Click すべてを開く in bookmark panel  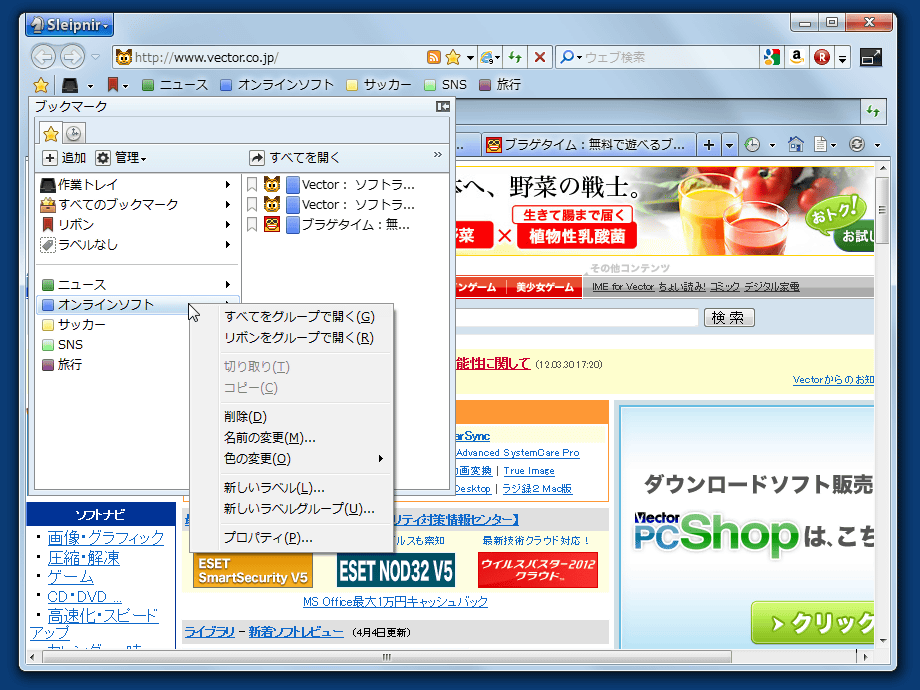click(295, 157)
